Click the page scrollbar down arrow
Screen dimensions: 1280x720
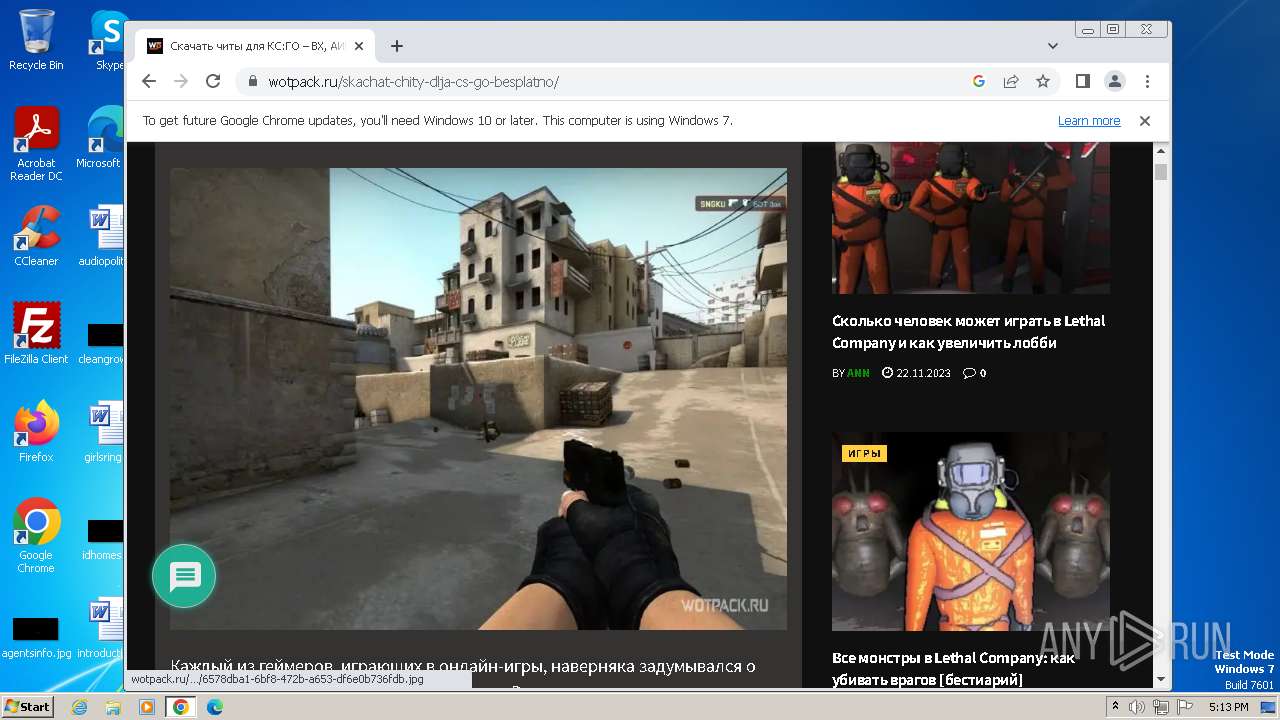(x=1161, y=679)
